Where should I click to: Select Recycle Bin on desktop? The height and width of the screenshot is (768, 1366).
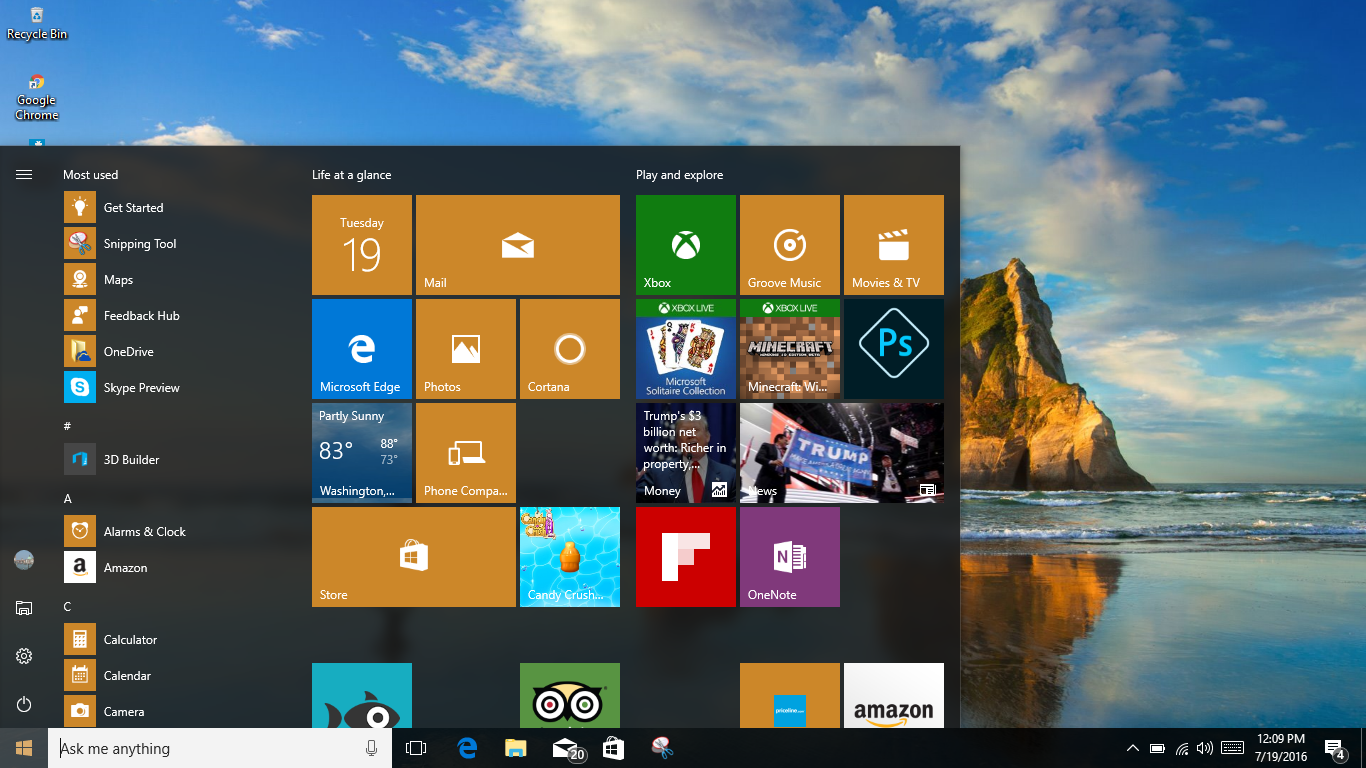37,24
